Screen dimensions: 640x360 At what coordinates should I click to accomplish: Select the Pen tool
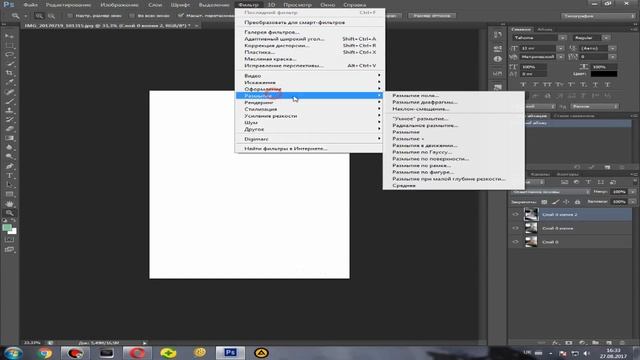point(9,166)
